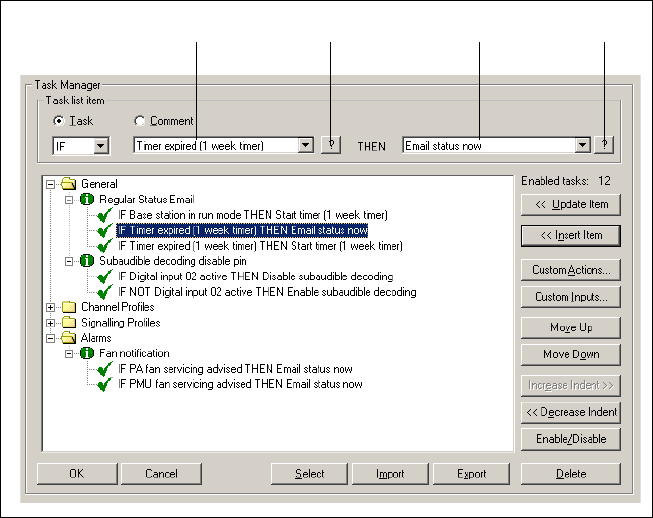Select the Regular Status Email comment
653x518 pixels.
[147, 199]
